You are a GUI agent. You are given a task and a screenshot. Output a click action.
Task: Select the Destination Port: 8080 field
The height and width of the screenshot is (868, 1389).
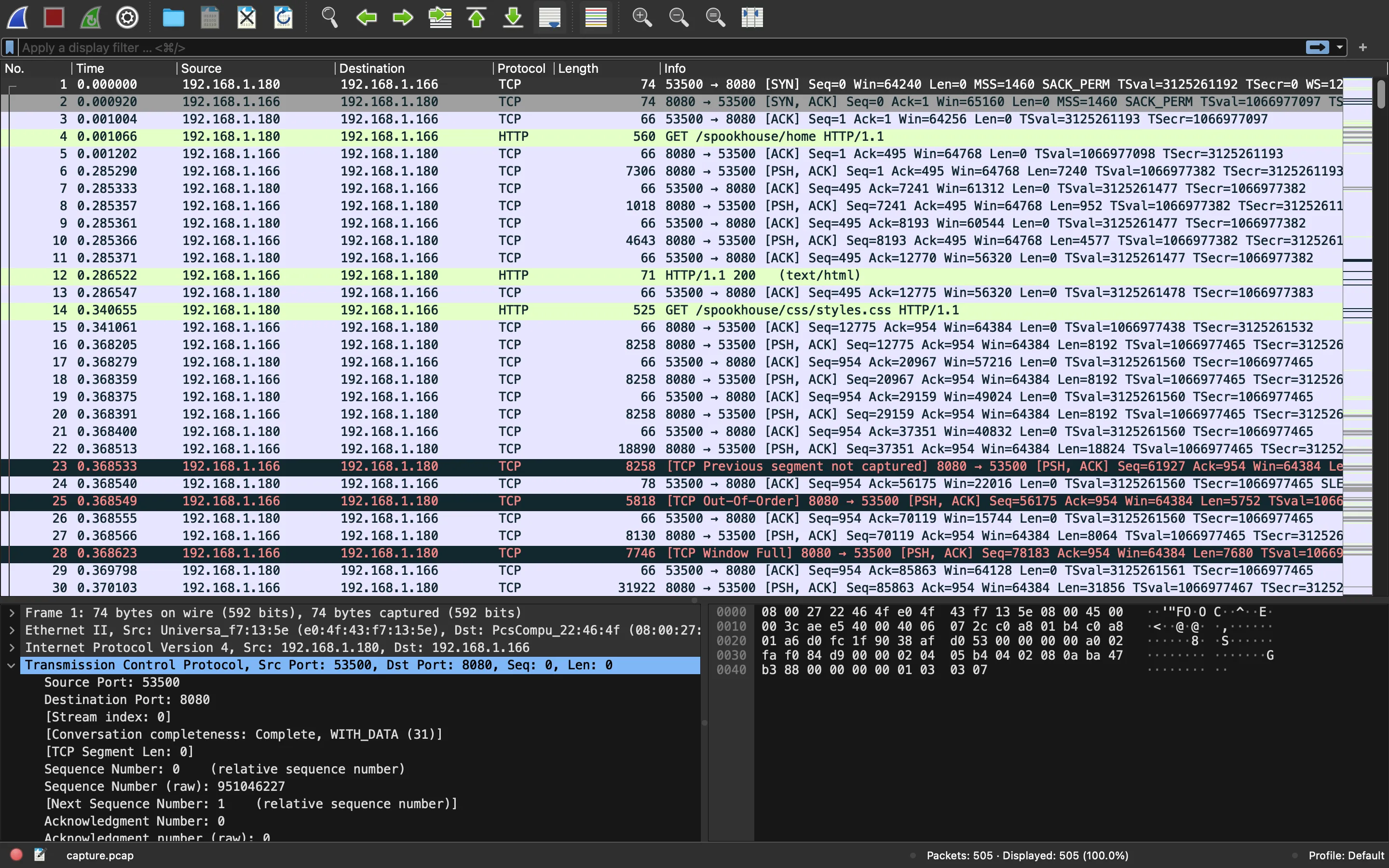[x=127, y=700]
